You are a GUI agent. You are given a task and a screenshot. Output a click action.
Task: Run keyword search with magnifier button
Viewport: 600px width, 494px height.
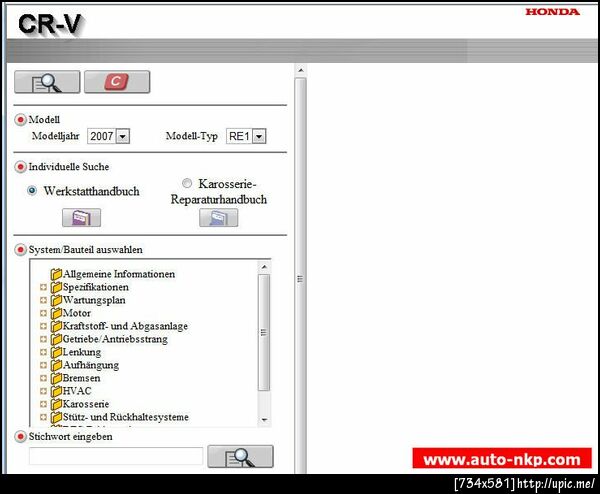pyautogui.click(x=240, y=457)
